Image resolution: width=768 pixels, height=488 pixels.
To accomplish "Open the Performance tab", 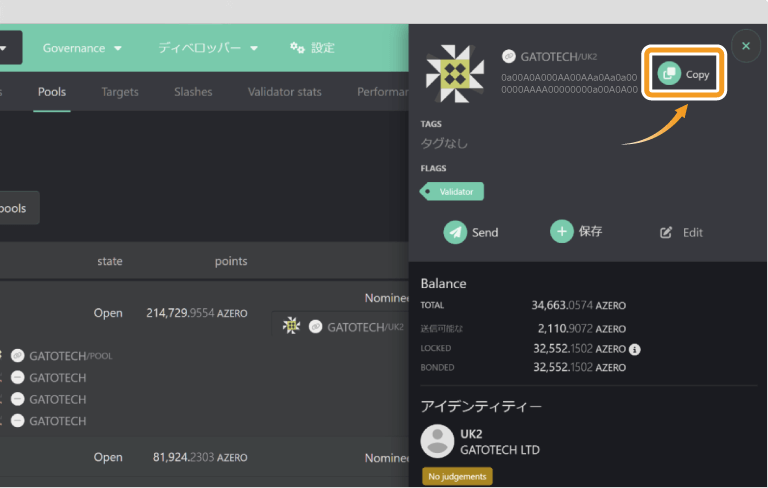I will [383, 92].
